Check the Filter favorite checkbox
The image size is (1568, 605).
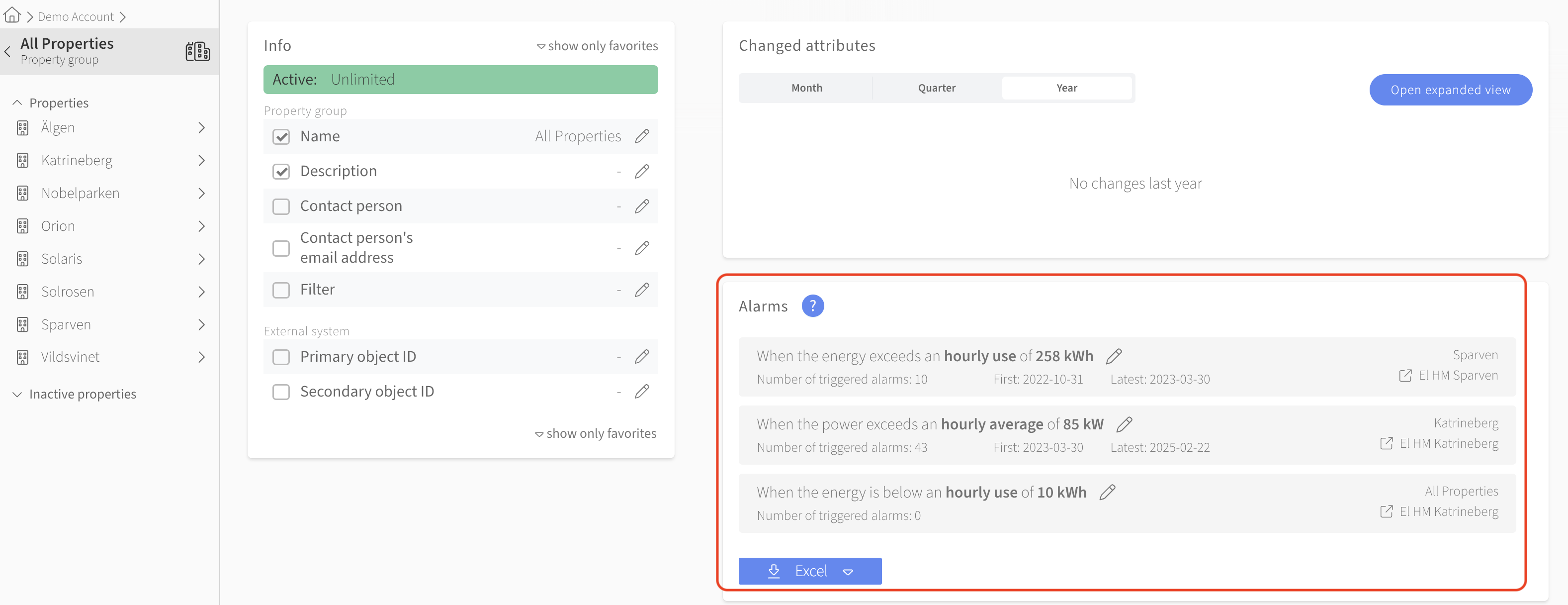coord(280,290)
